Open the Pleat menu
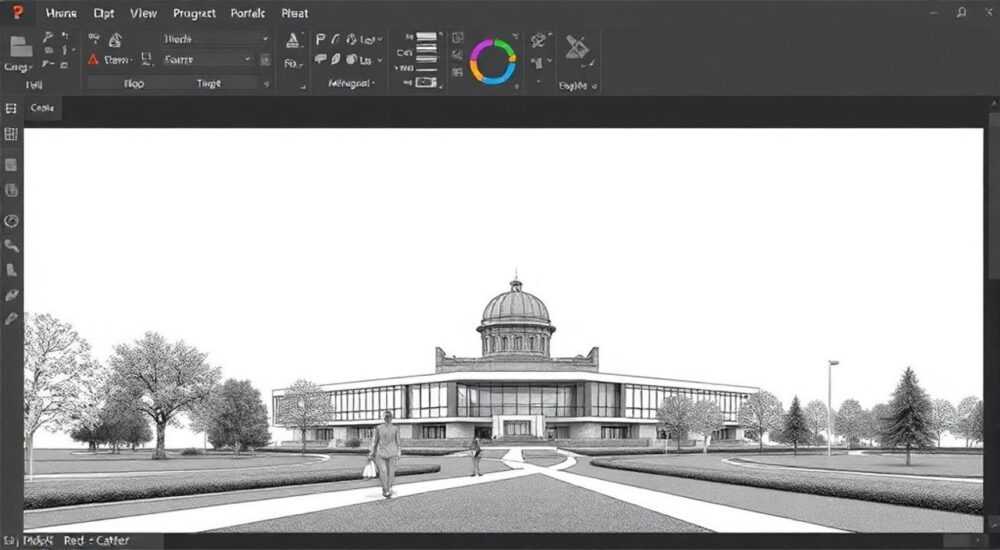Image resolution: width=1000 pixels, height=550 pixels. pos(295,13)
